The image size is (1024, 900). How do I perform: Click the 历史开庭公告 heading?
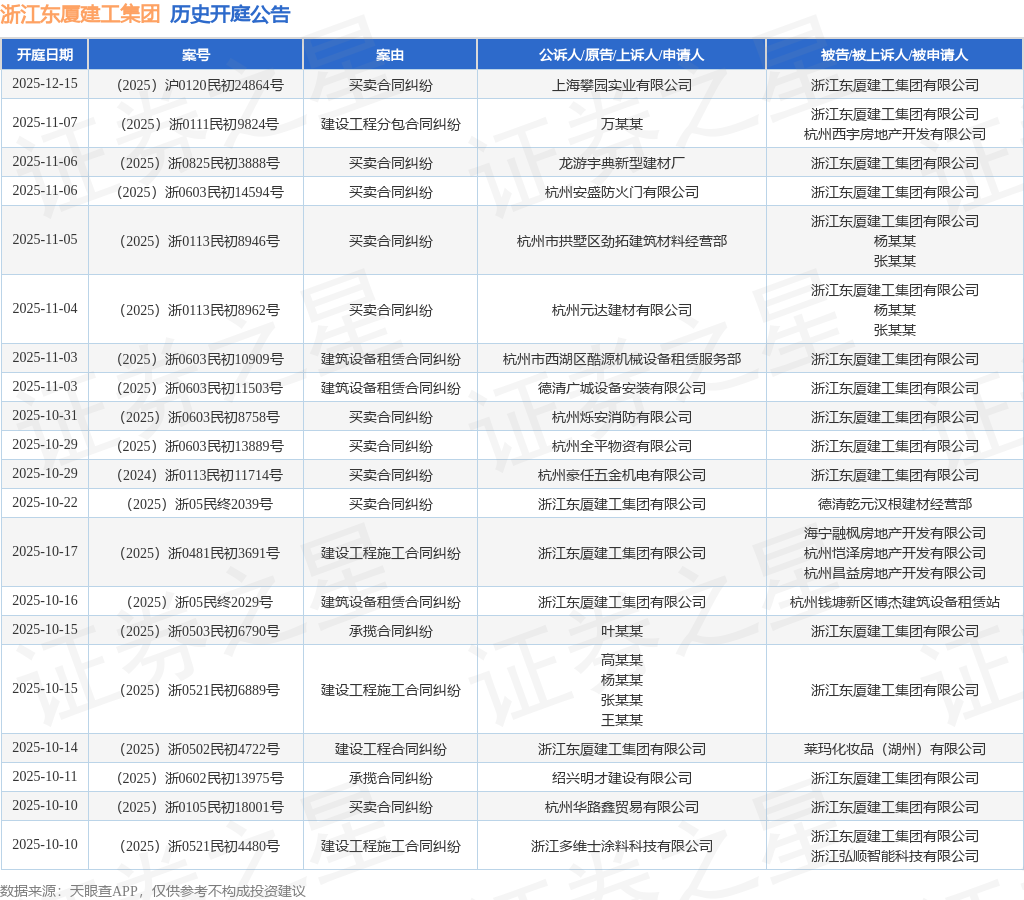tap(230, 14)
